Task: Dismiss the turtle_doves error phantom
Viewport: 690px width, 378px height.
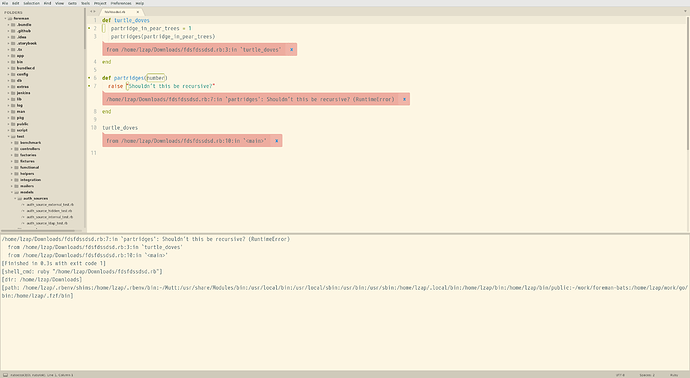Action: 291,50
